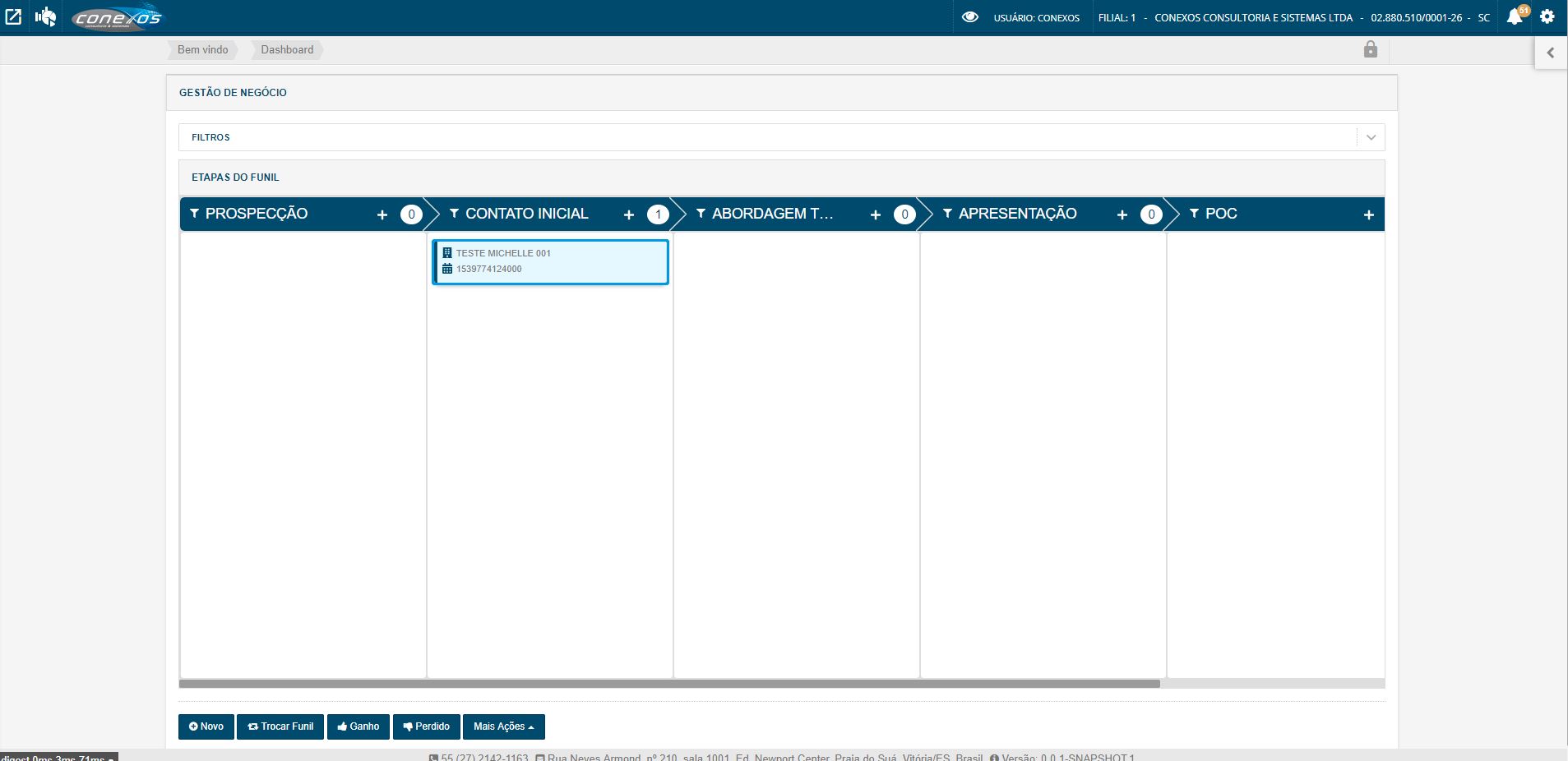Image resolution: width=1568 pixels, height=761 pixels.
Task: Click the filter icon beside Apresentação
Action: (947, 214)
